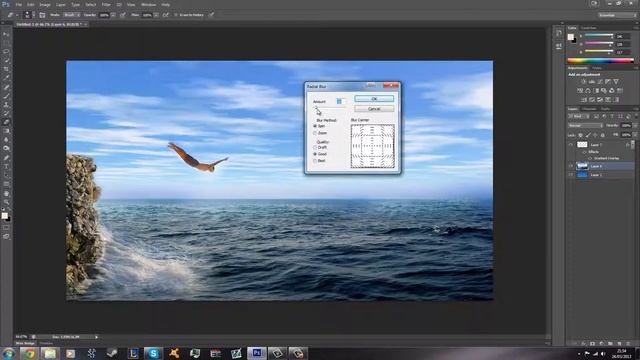Open Opacity slider arrow in options bar
This screenshot has height=360, width=640.
pos(113,15)
